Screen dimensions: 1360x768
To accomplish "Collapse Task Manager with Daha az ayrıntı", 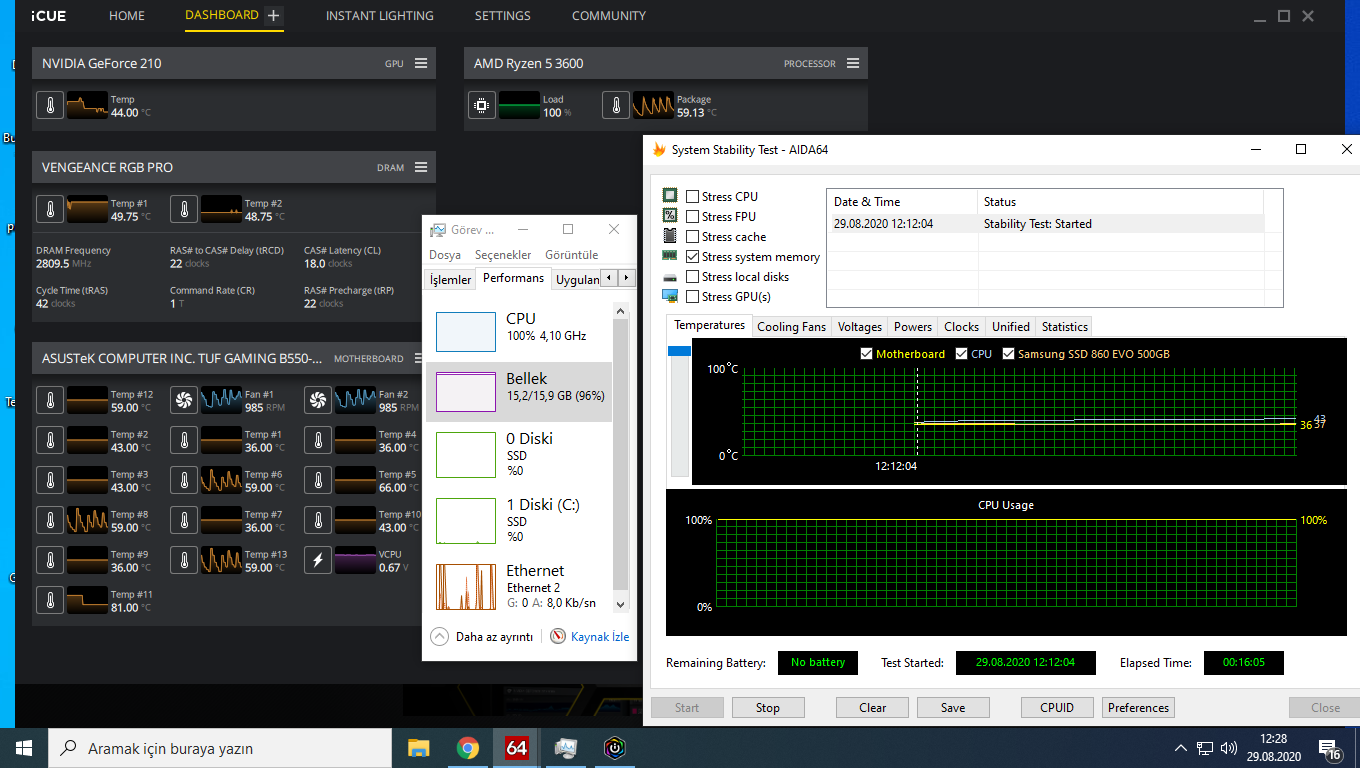I will point(482,636).
